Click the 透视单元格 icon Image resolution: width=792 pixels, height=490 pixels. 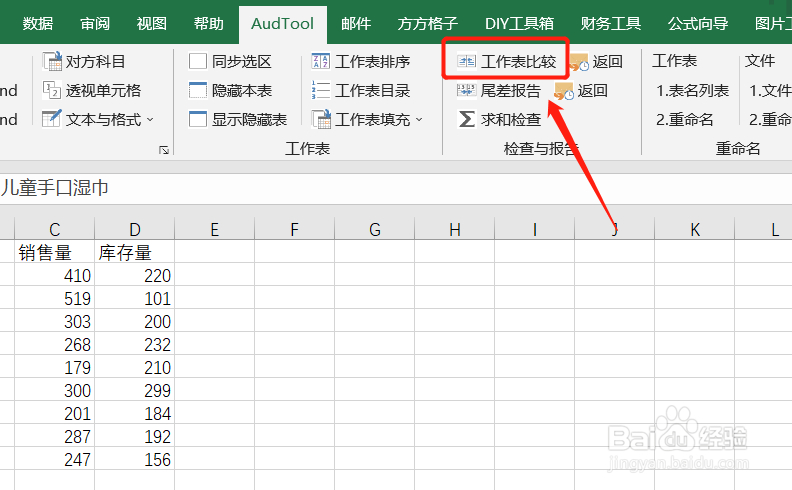coord(52,90)
